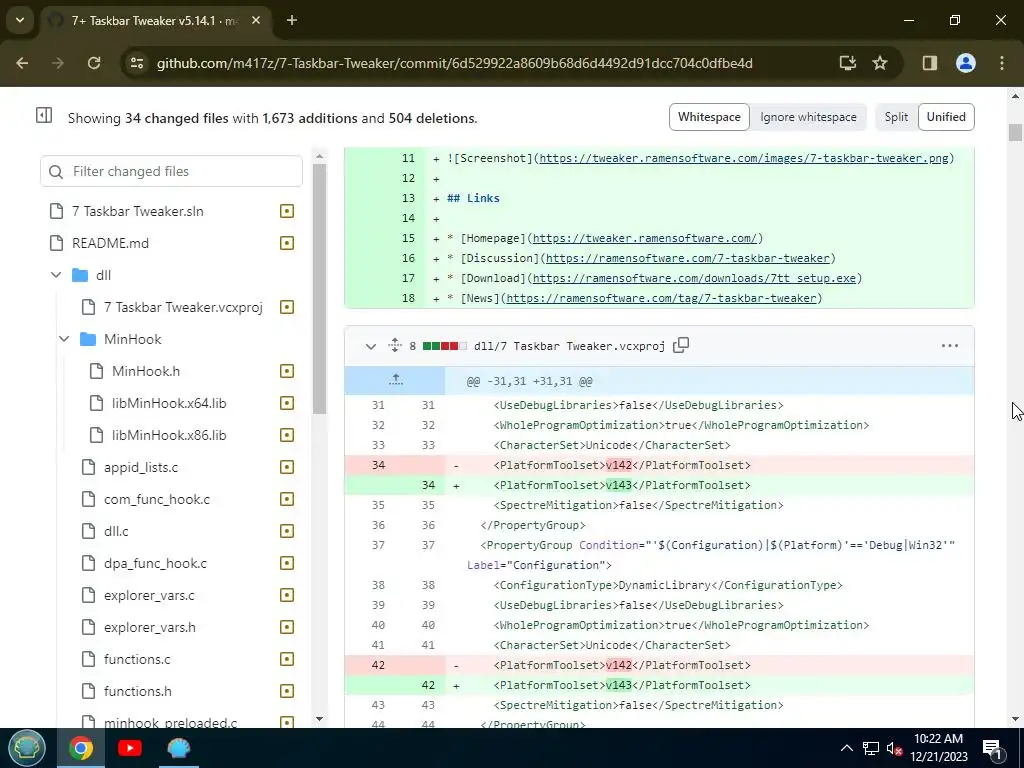
Task: Open the Discussion ramensoftware.com link
Action: tap(688, 258)
